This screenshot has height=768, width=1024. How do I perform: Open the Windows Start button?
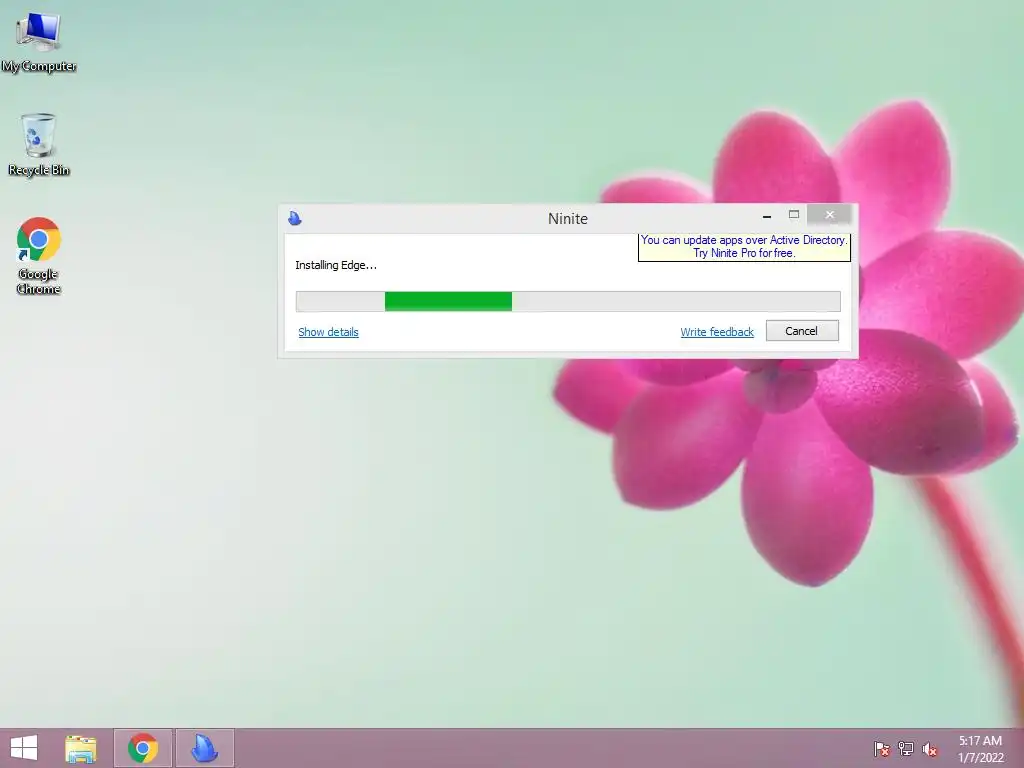tap(24, 748)
